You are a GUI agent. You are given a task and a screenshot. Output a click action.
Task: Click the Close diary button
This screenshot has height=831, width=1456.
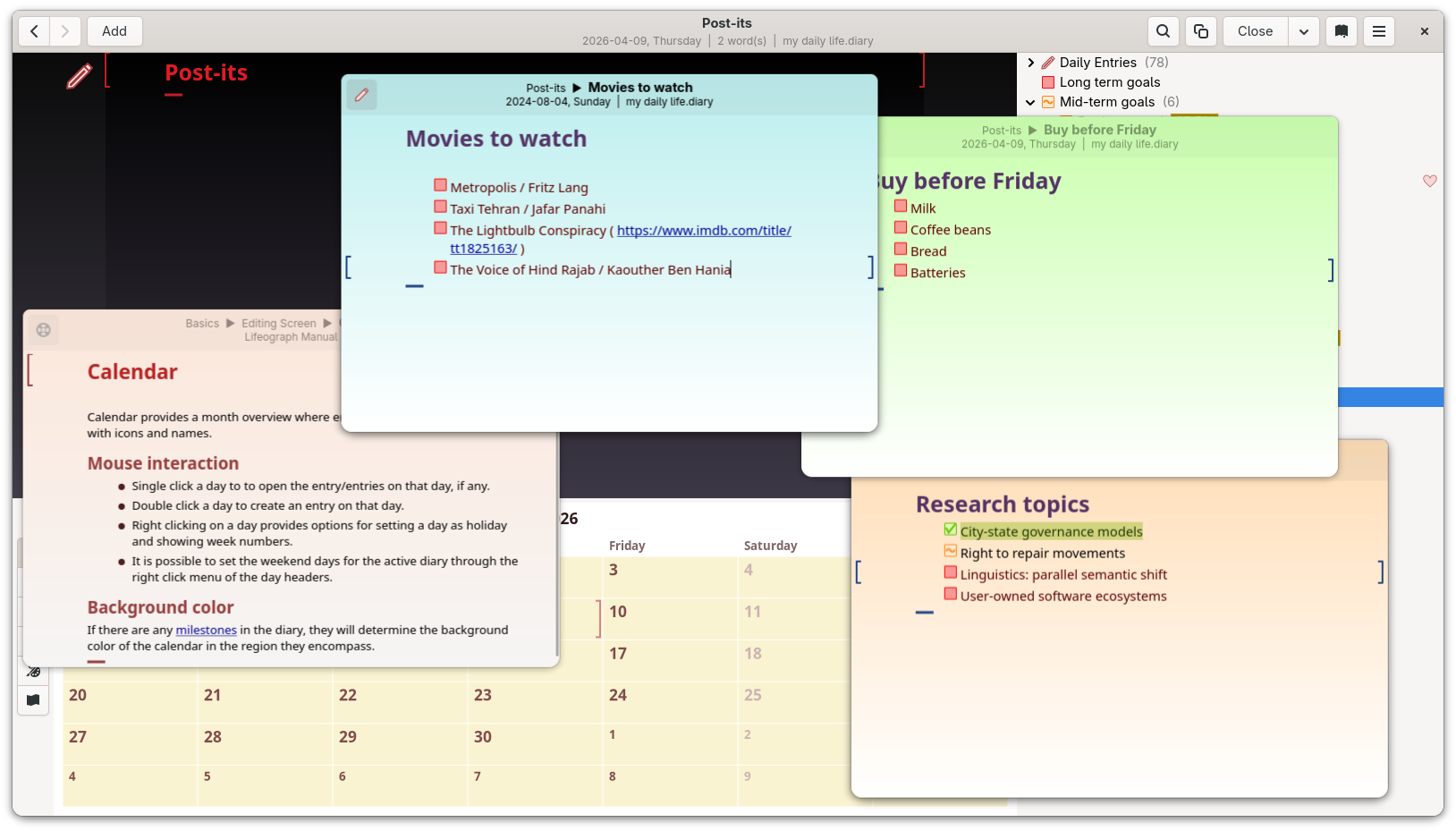point(1255,31)
